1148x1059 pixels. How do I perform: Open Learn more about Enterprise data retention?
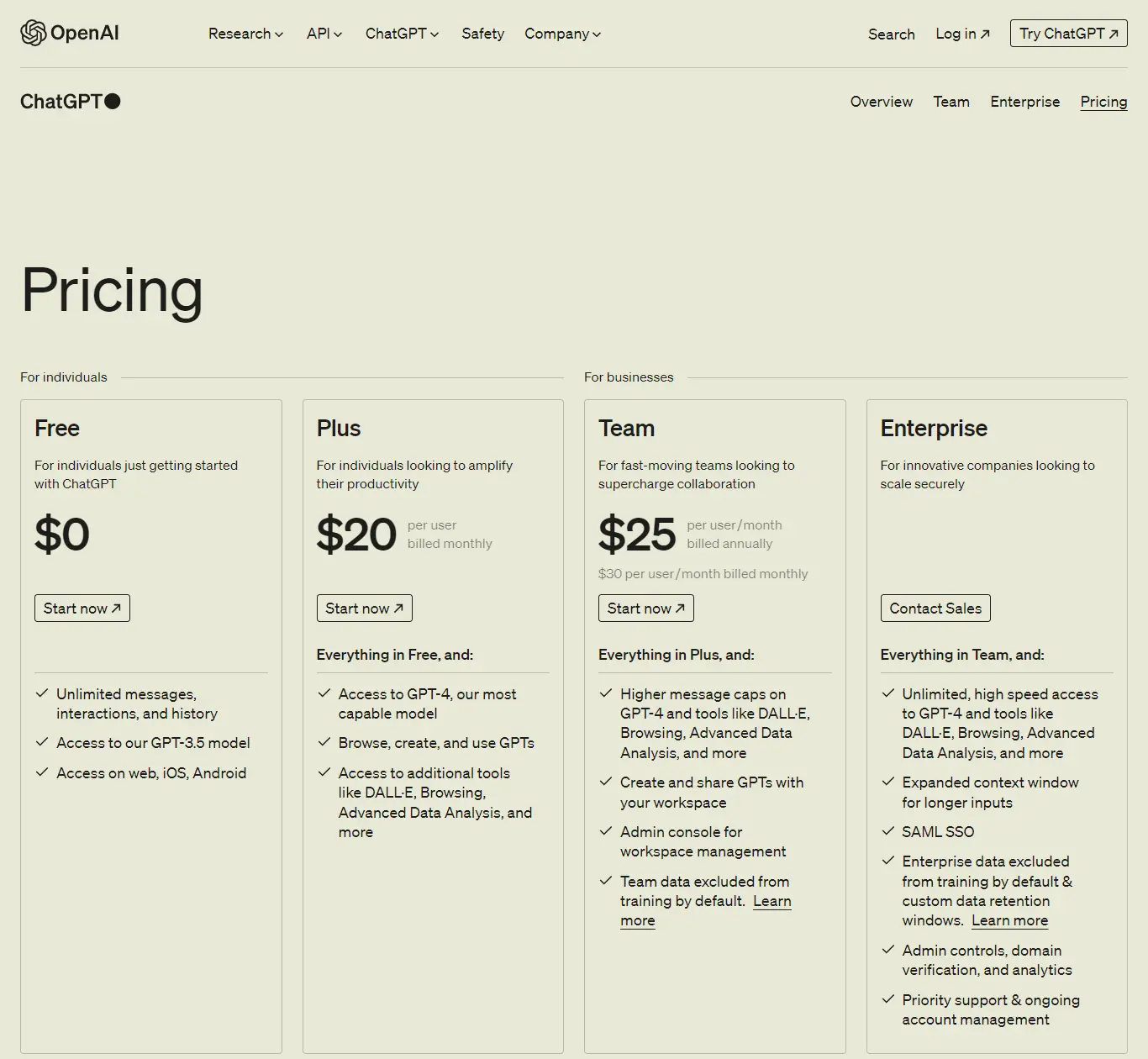click(1009, 920)
